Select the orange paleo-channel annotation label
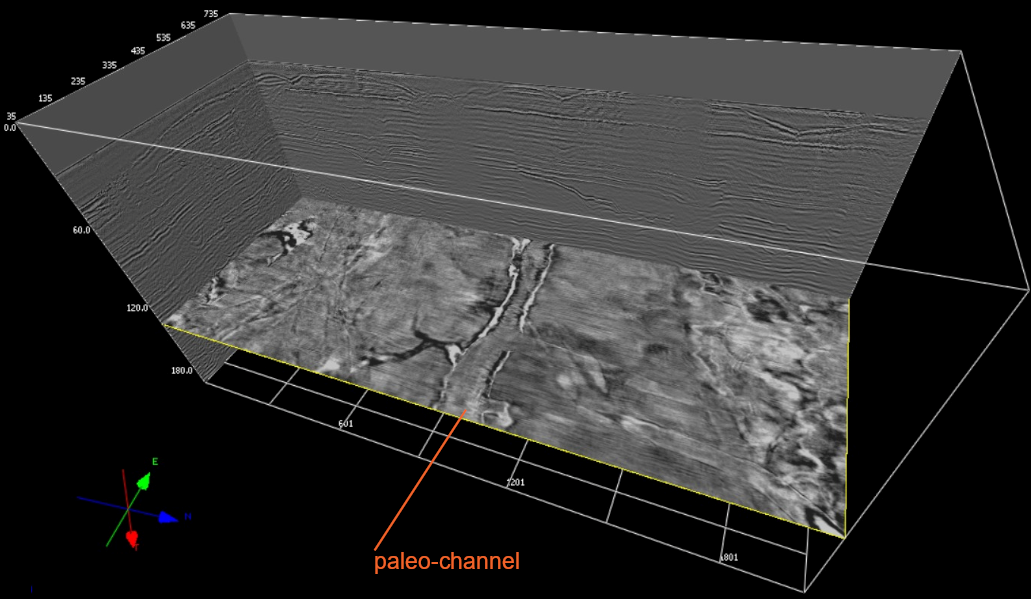This screenshot has height=599, width=1031. click(x=446, y=562)
